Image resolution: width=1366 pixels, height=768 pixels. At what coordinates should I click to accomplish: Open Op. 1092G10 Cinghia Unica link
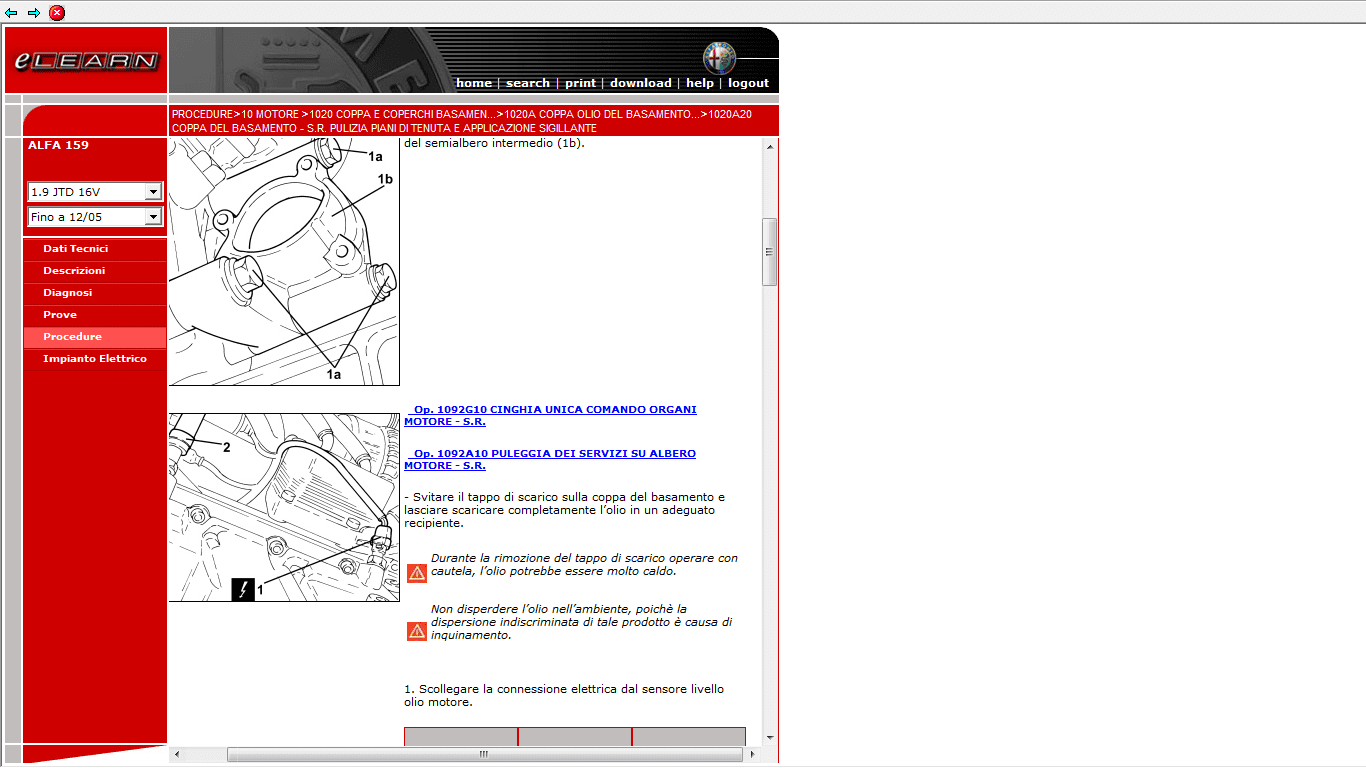pos(550,415)
